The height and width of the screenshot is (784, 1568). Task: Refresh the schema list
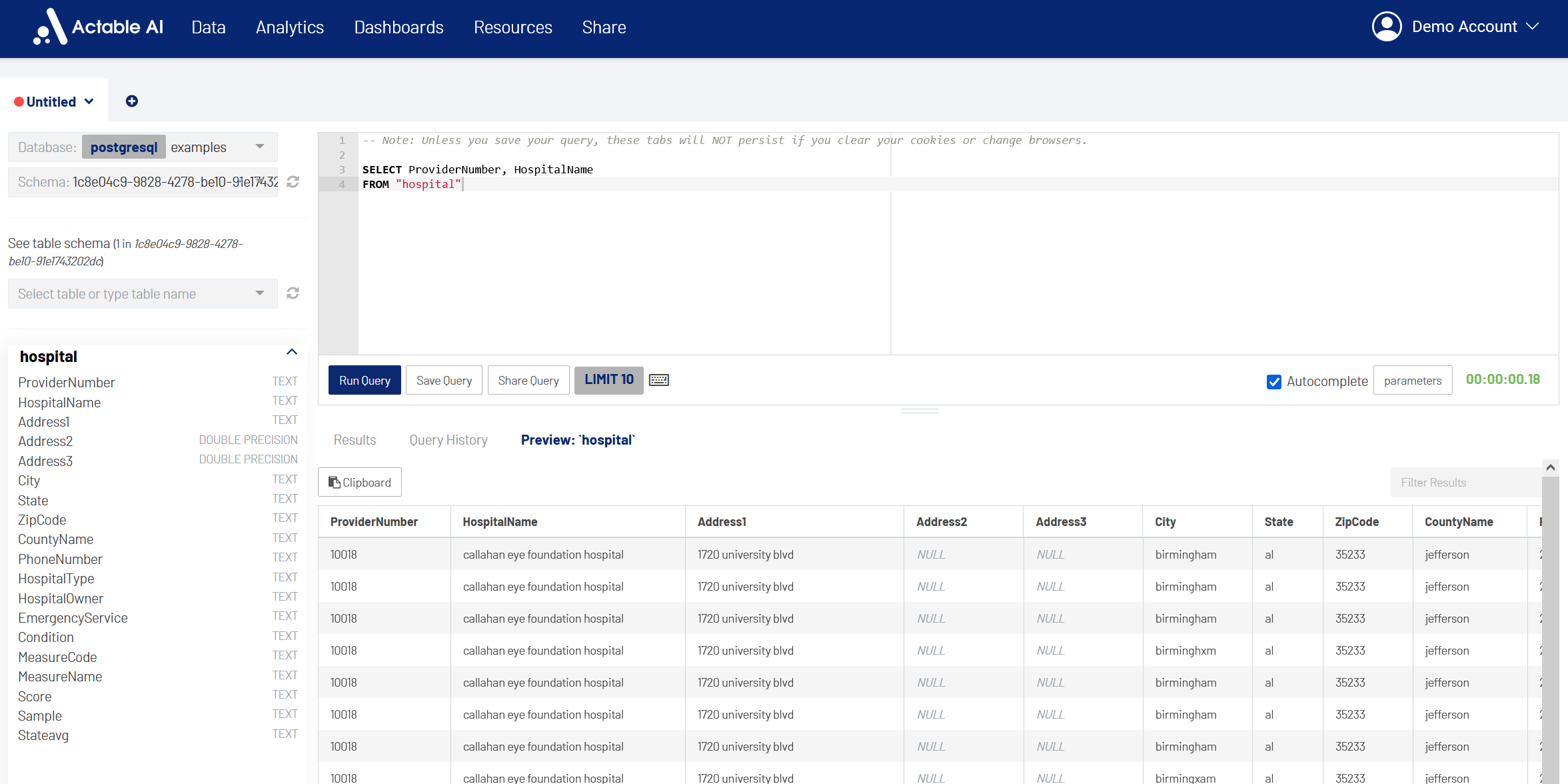tap(293, 182)
